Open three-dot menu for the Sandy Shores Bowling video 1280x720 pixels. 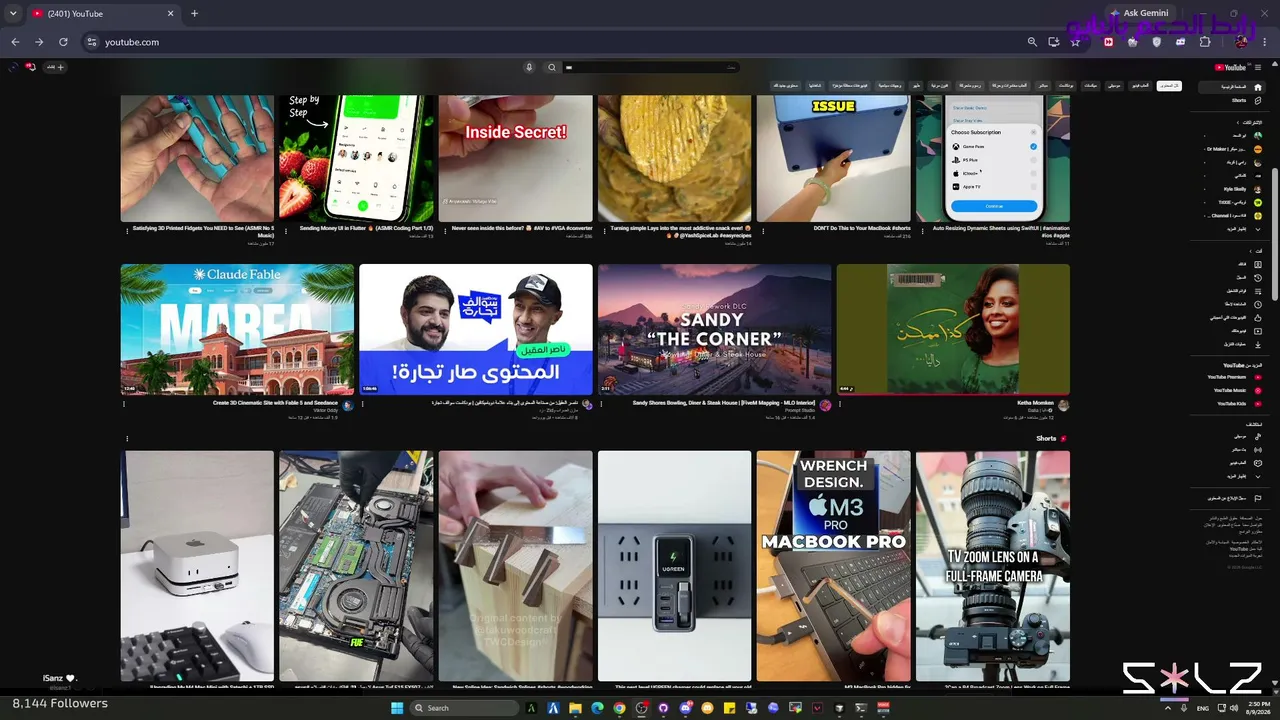(x=601, y=404)
